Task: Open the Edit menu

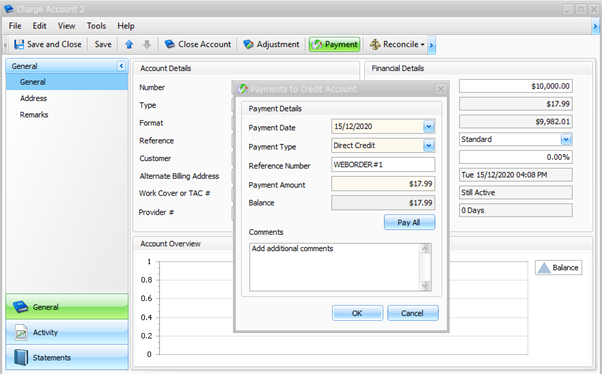Action: coord(39,26)
